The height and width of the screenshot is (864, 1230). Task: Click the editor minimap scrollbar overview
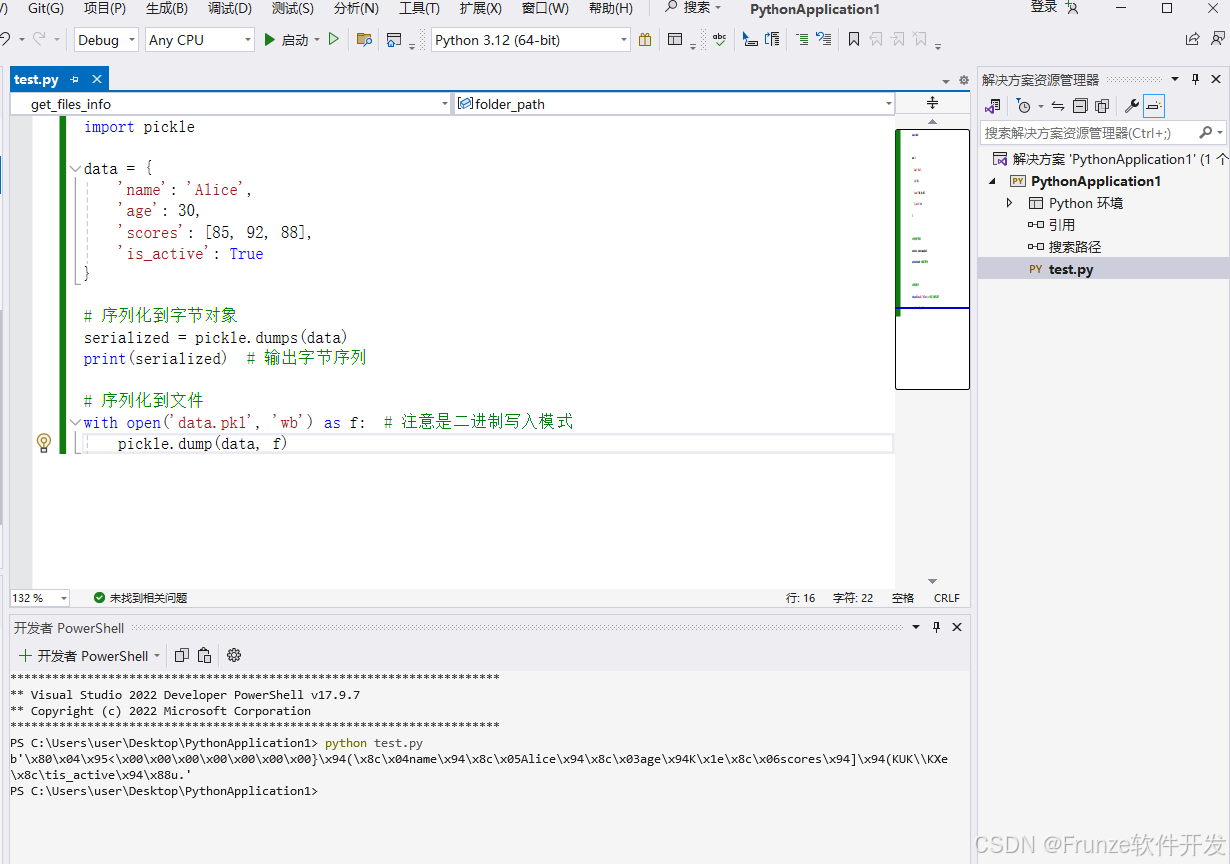932,259
